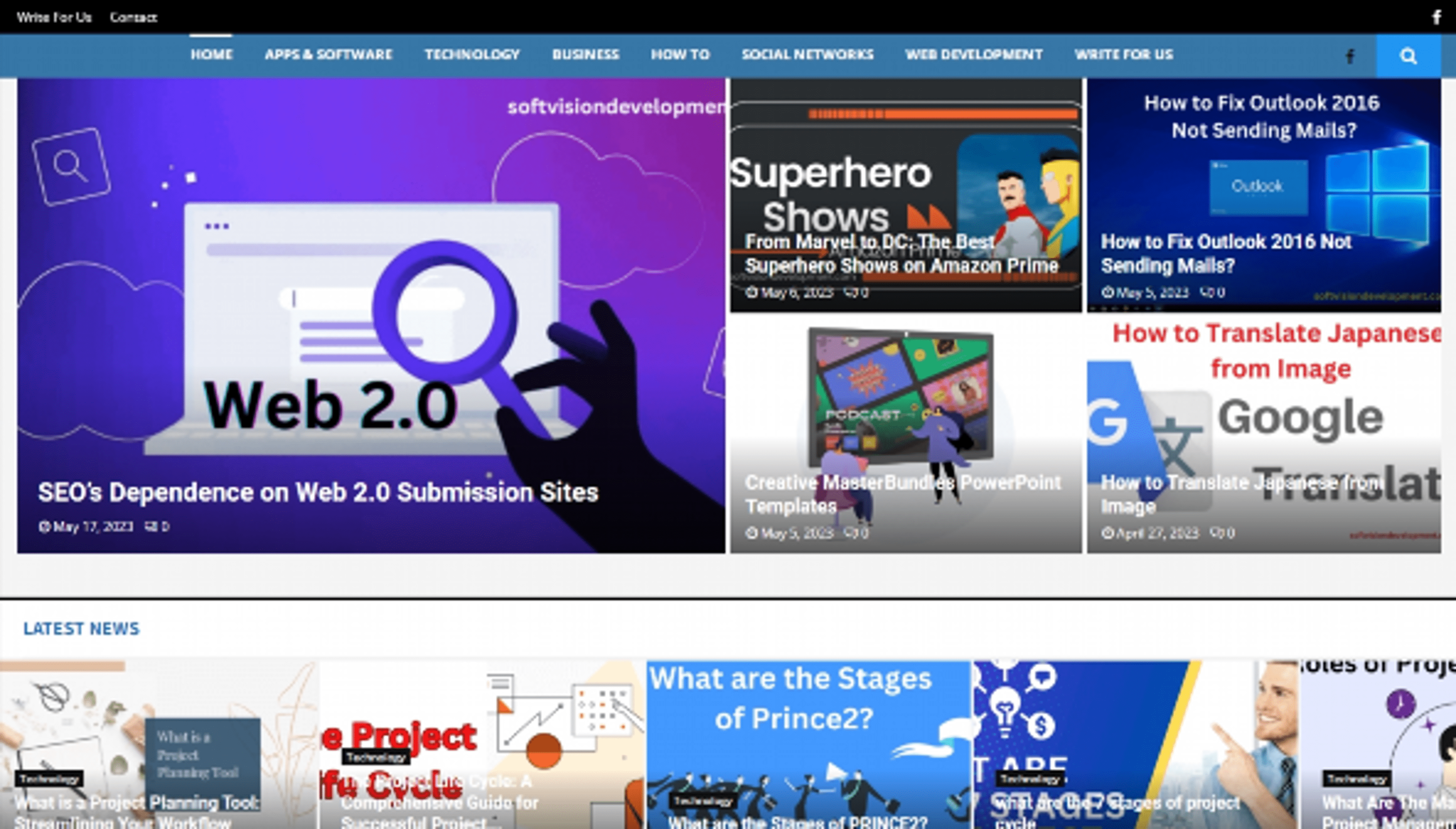
Task: Click Contact link in top bar
Action: click(x=133, y=18)
